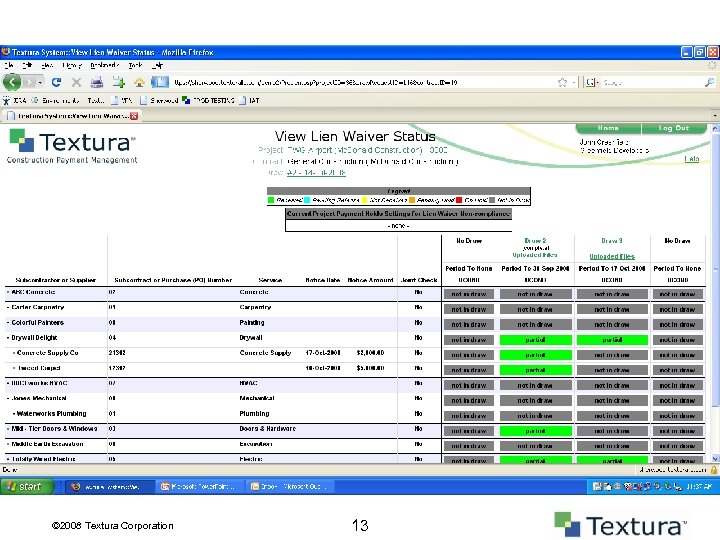Collapse the Colorful Painters row marker
Viewport: 720px width, 540px height.
8,323
